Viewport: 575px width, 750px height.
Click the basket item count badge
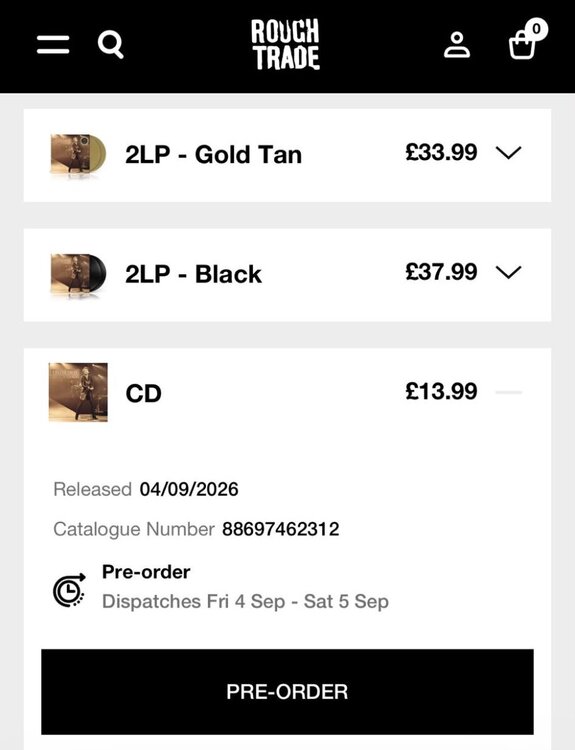coord(536,29)
